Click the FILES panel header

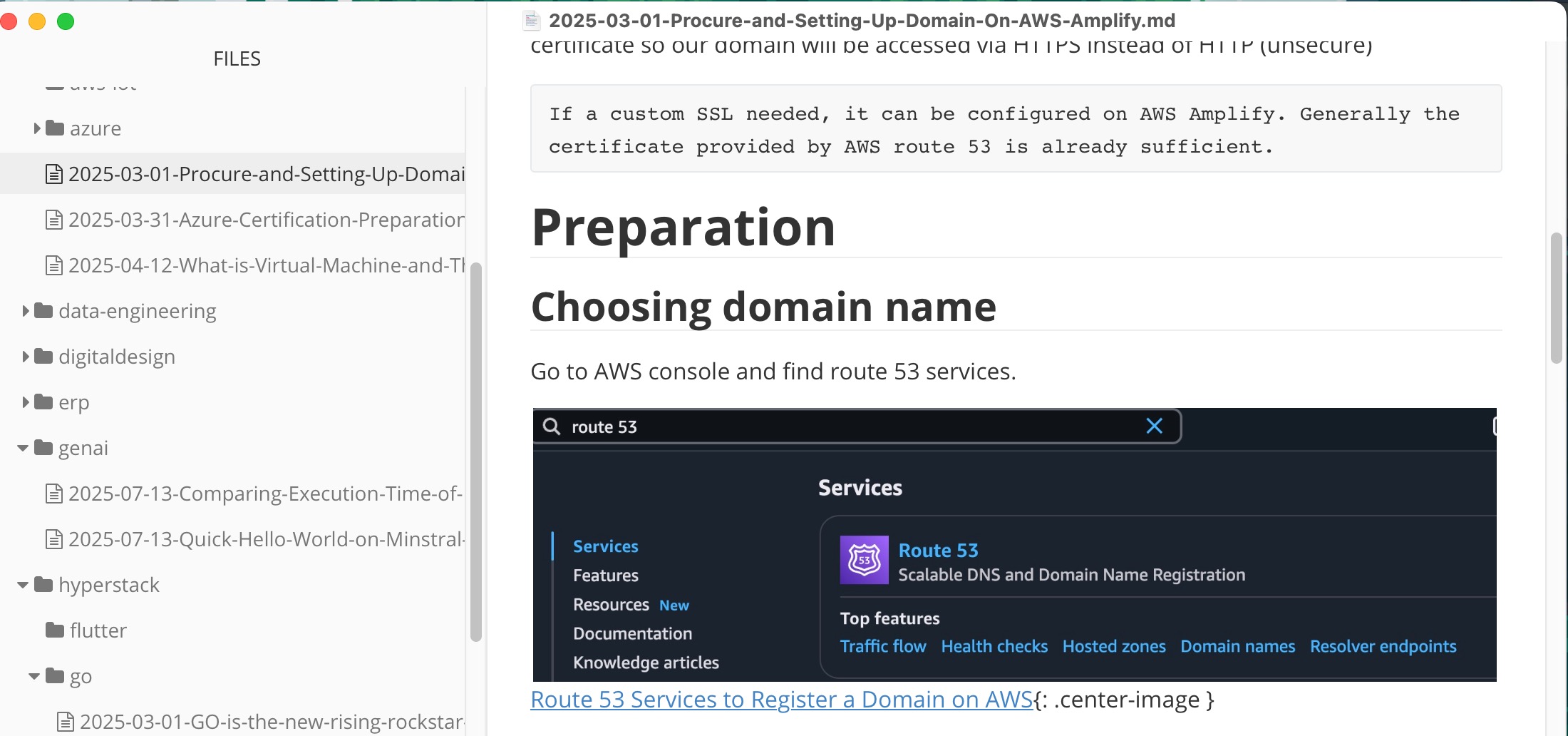(x=237, y=58)
